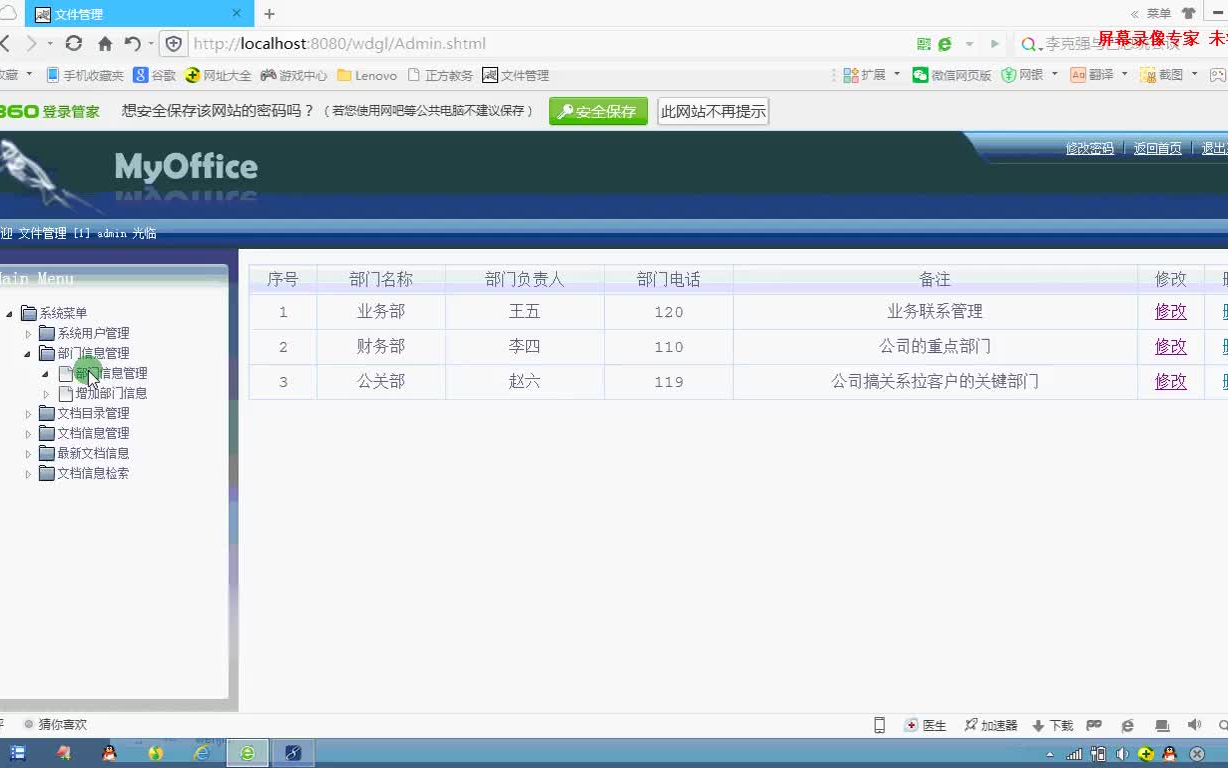1228x768 pixels.
Task: Click the browser home icon
Action: coord(103,44)
